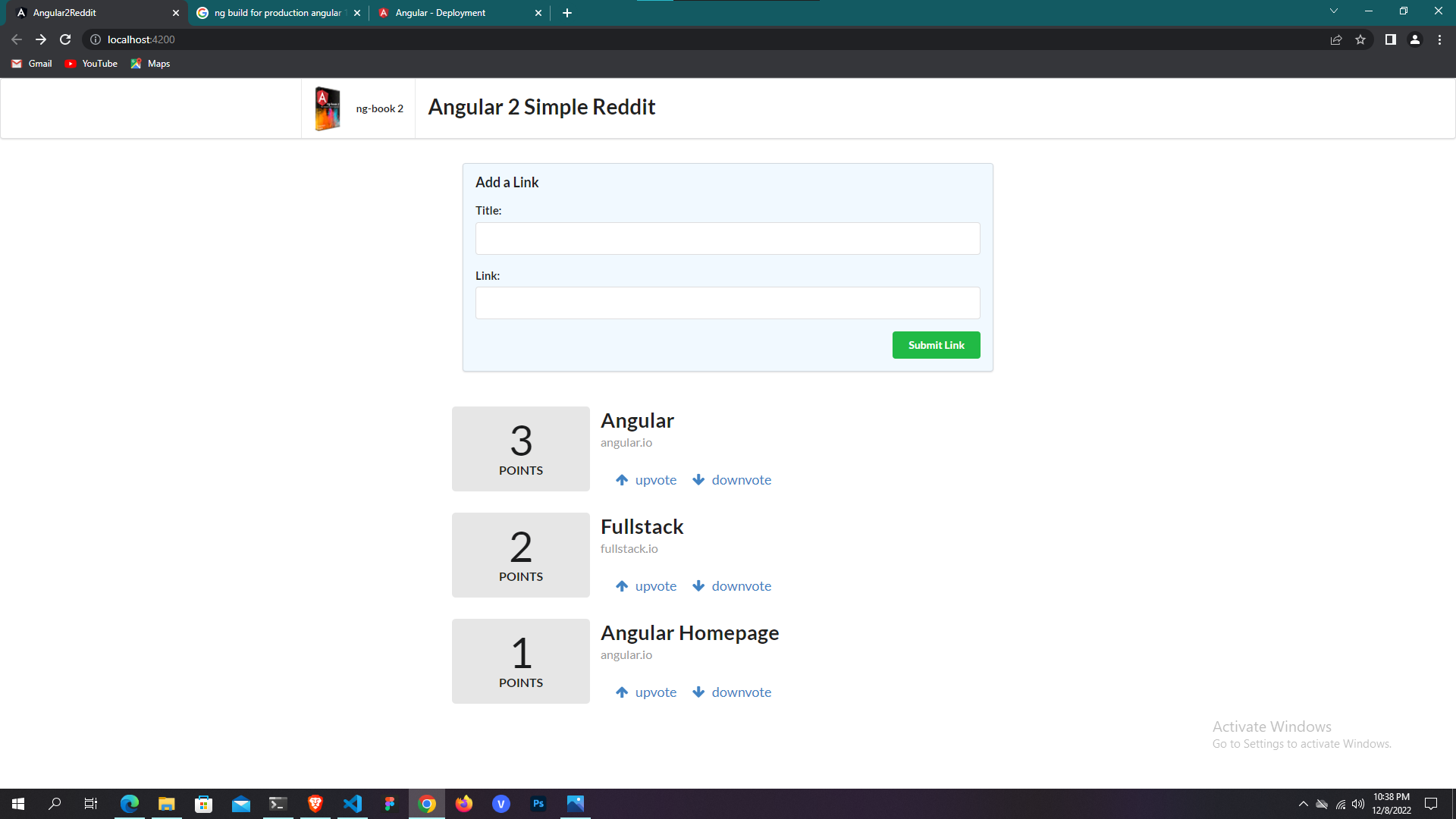Viewport: 1456px width, 819px height.
Task: Downvote the Fullstack link
Action: (x=730, y=585)
